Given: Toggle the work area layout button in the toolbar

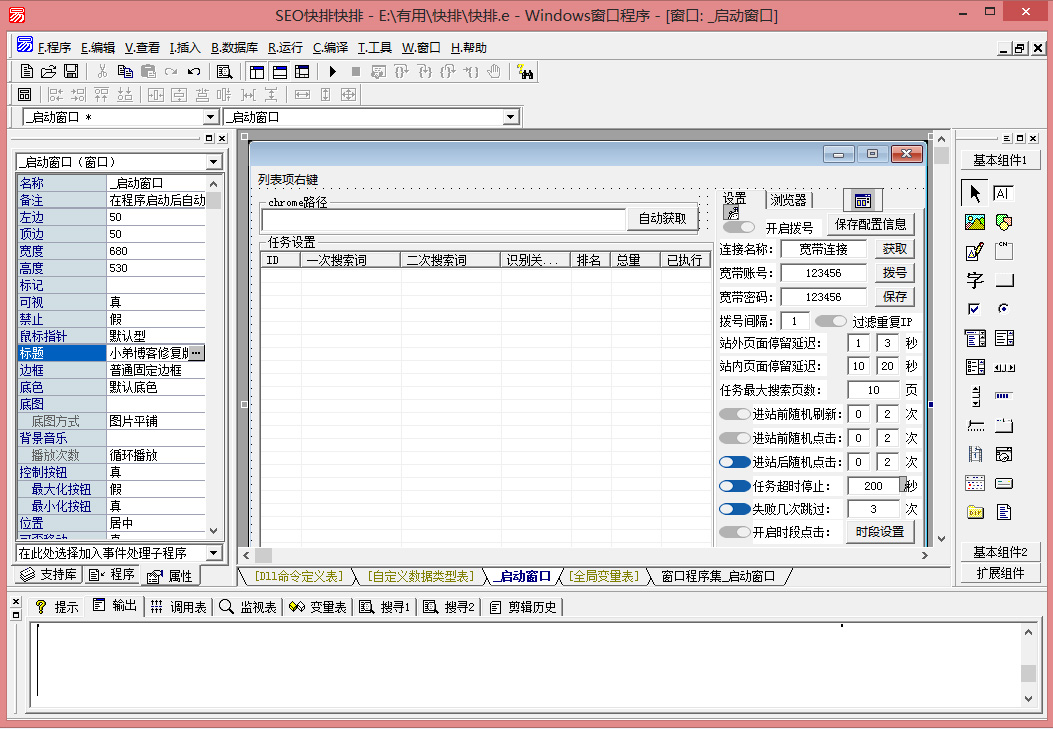Looking at the screenshot, I should pyautogui.click(x=256, y=71).
